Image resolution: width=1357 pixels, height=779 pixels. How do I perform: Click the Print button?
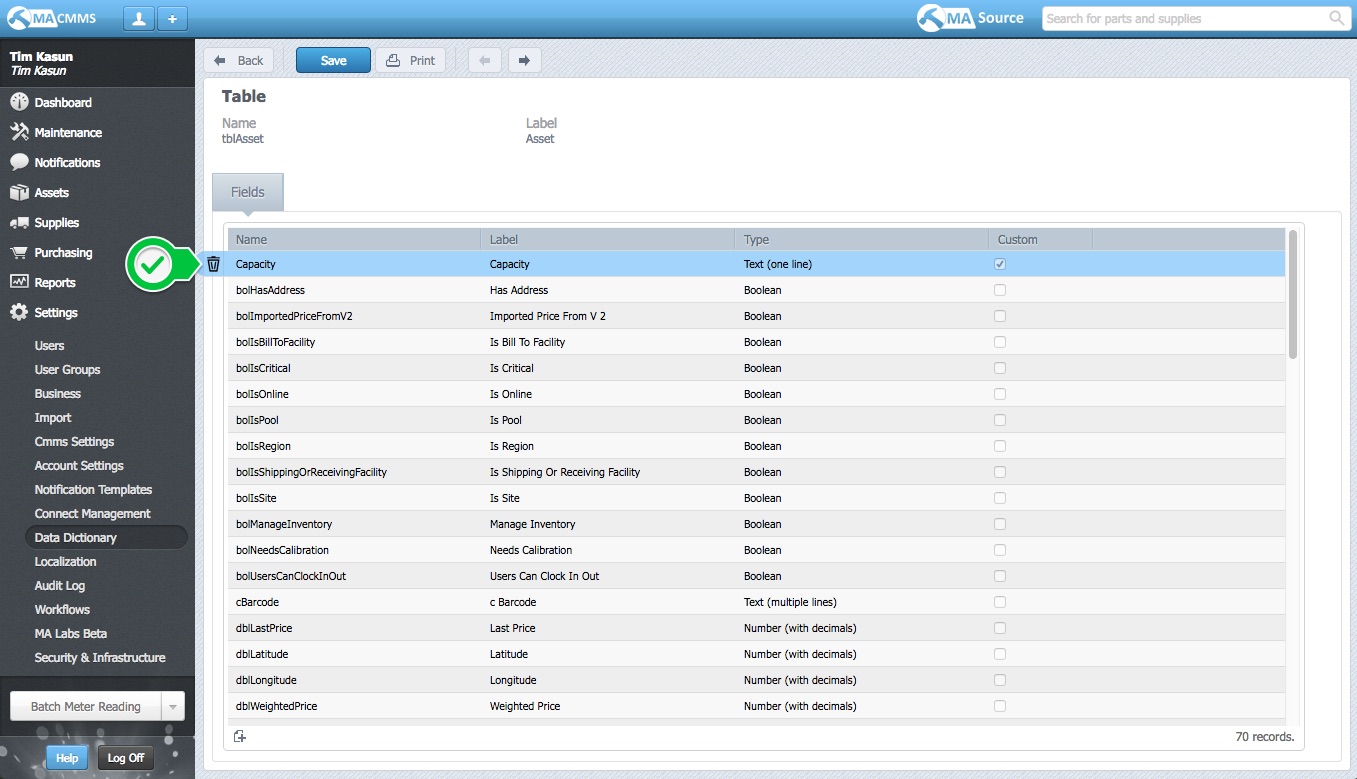pyautogui.click(x=410, y=60)
